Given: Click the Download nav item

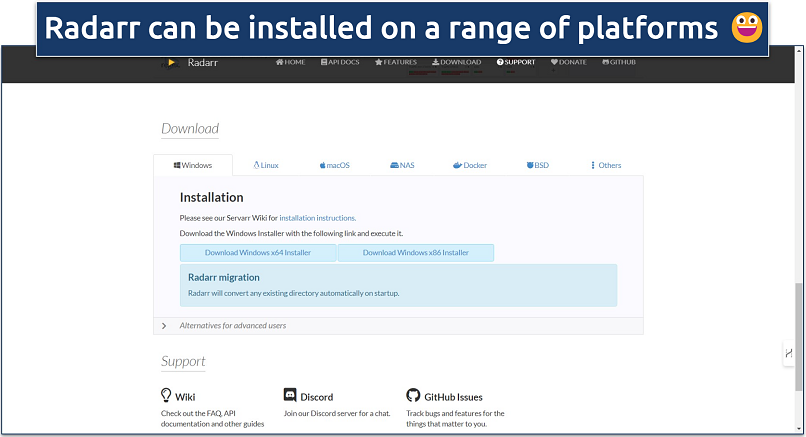Looking at the screenshot, I should pos(457,62).
